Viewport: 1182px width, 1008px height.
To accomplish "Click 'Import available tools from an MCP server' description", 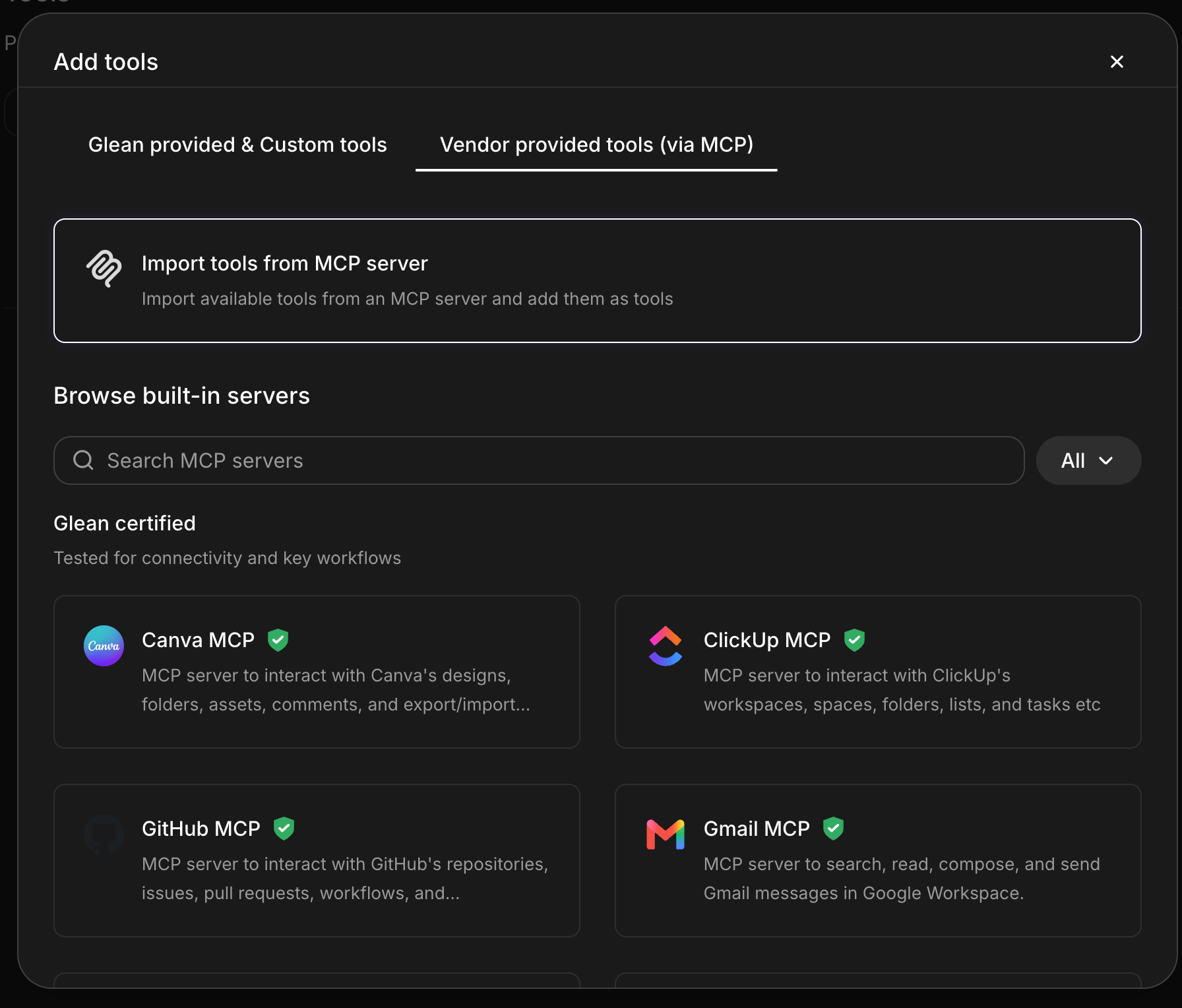I will tap(408, 299).
